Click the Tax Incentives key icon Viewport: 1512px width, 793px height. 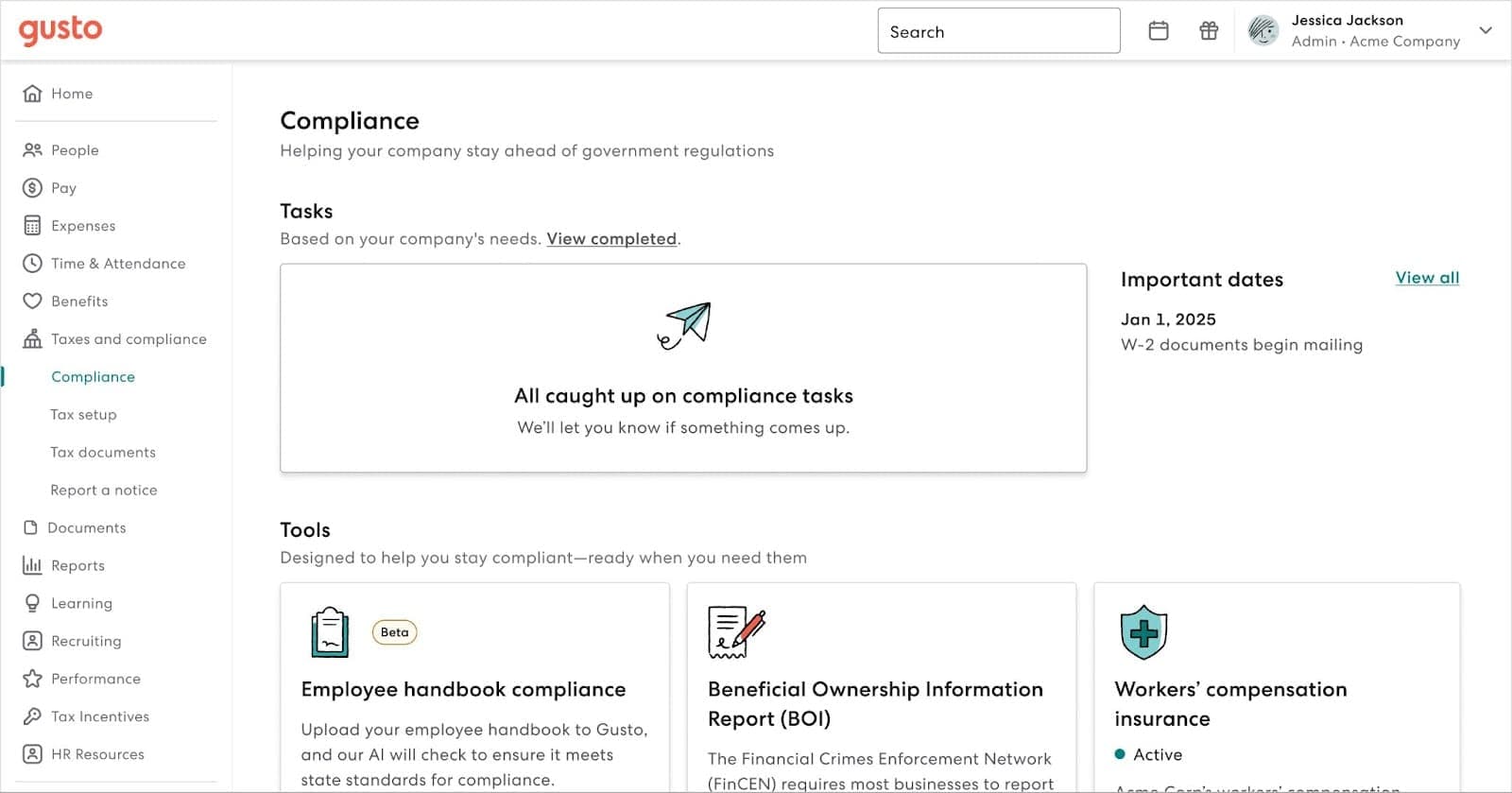tap(32, 716)
